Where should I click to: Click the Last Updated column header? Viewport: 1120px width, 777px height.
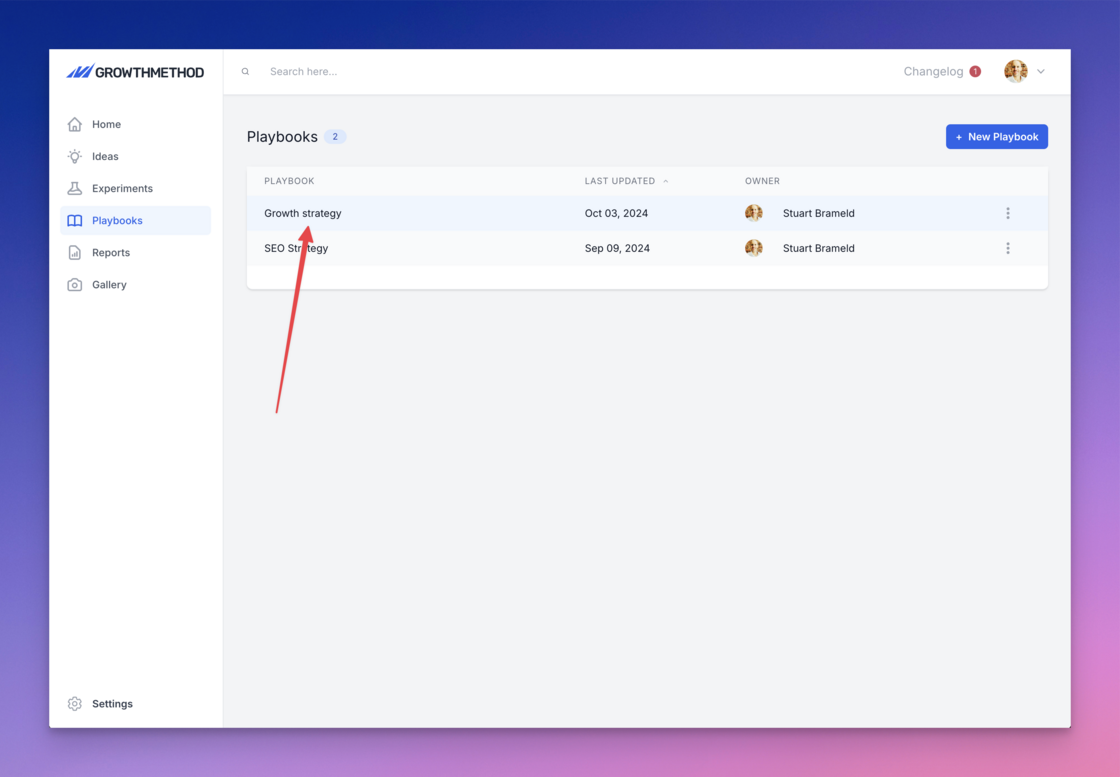pos(620,181)
